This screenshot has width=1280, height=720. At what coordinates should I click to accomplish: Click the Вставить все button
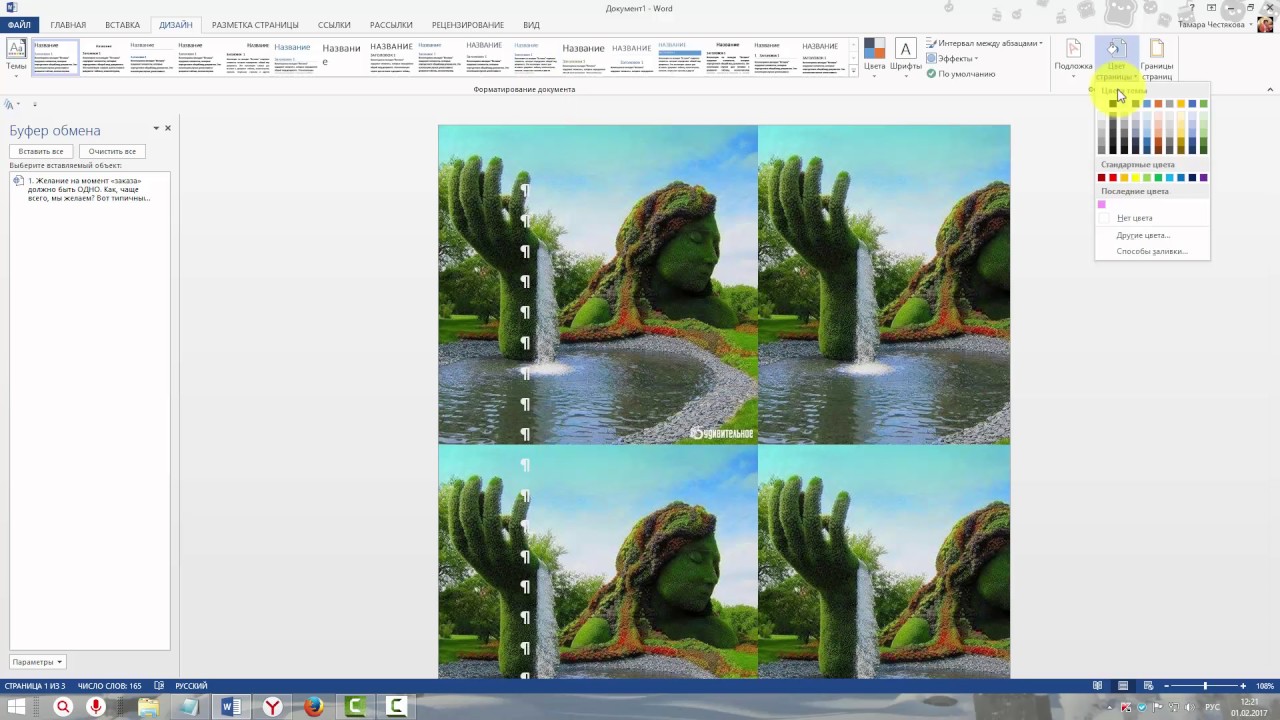tap(40, 151)
